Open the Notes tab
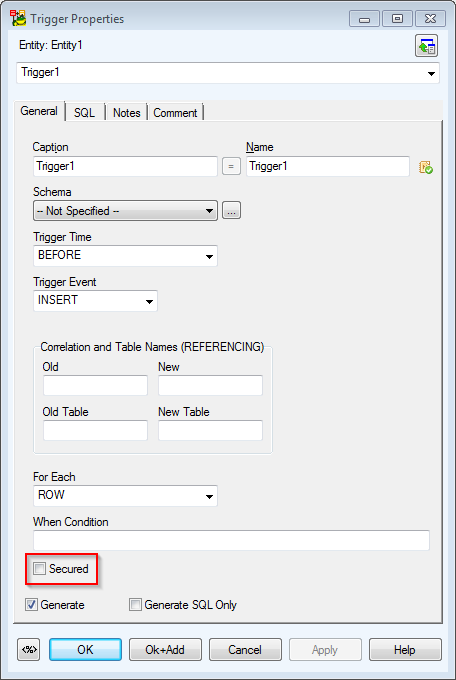Screen dimensions: 456x680 point(127,113)
